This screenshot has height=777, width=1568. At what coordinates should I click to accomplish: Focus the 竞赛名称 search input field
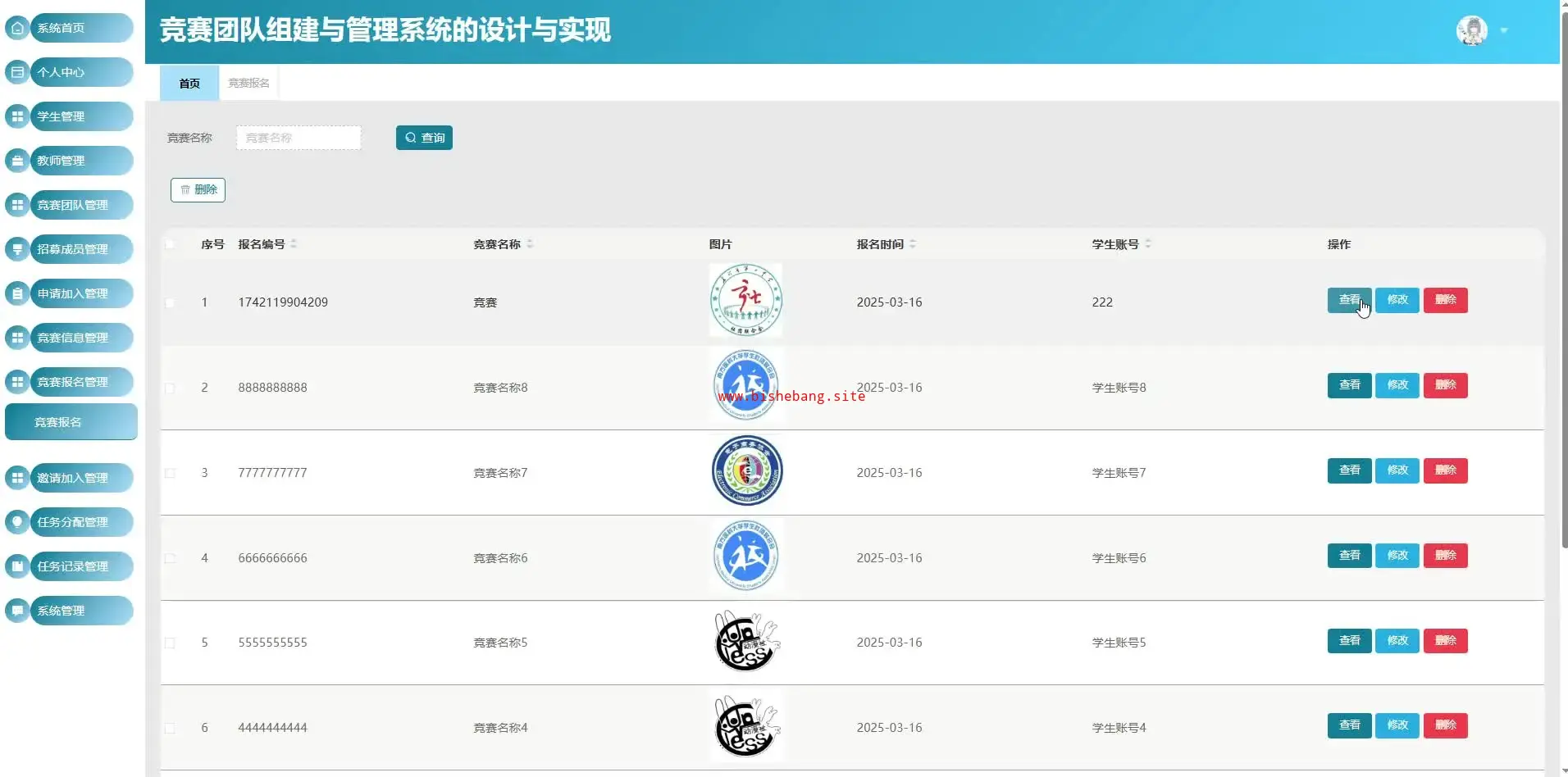click(x=299, y=138)
